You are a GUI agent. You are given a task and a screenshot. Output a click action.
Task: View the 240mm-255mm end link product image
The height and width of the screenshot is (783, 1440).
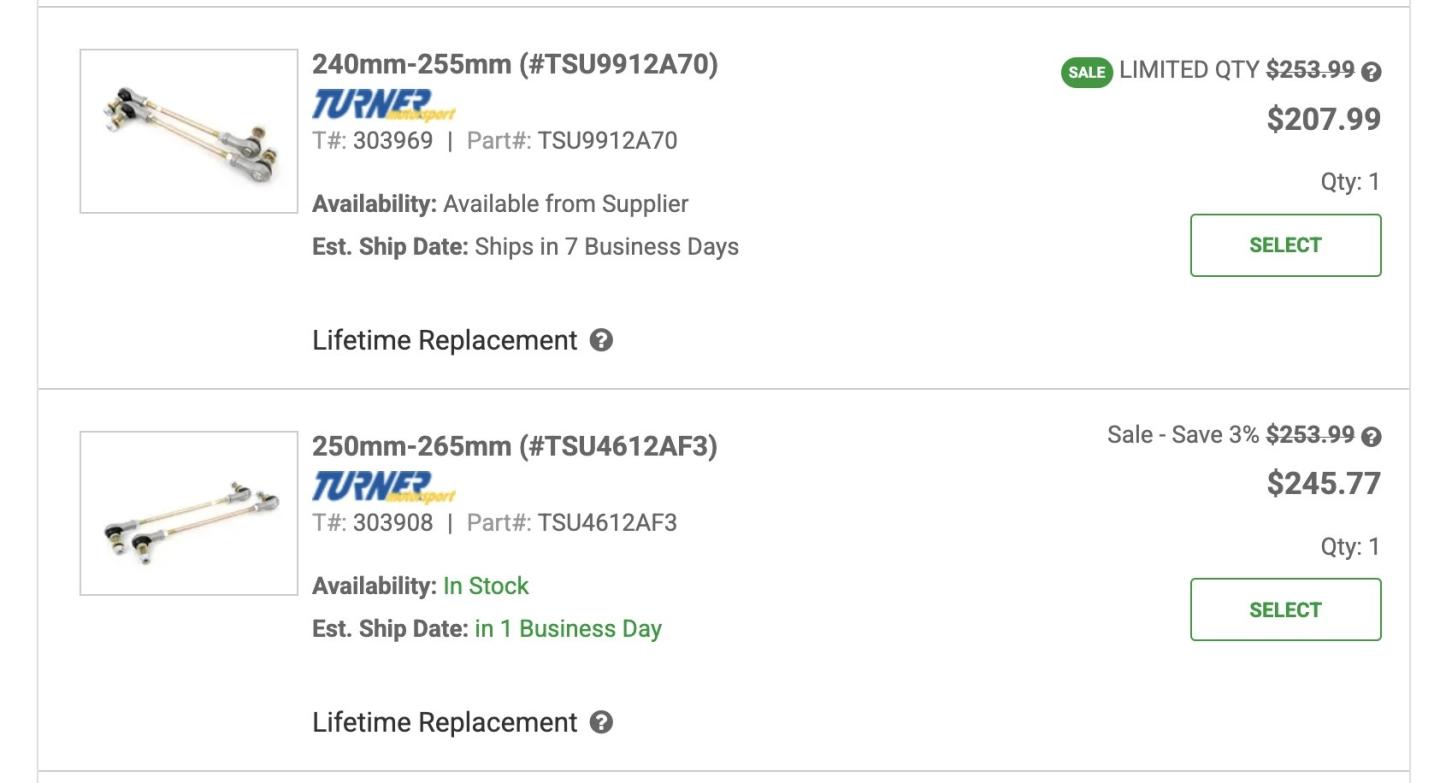pos(189,131)
